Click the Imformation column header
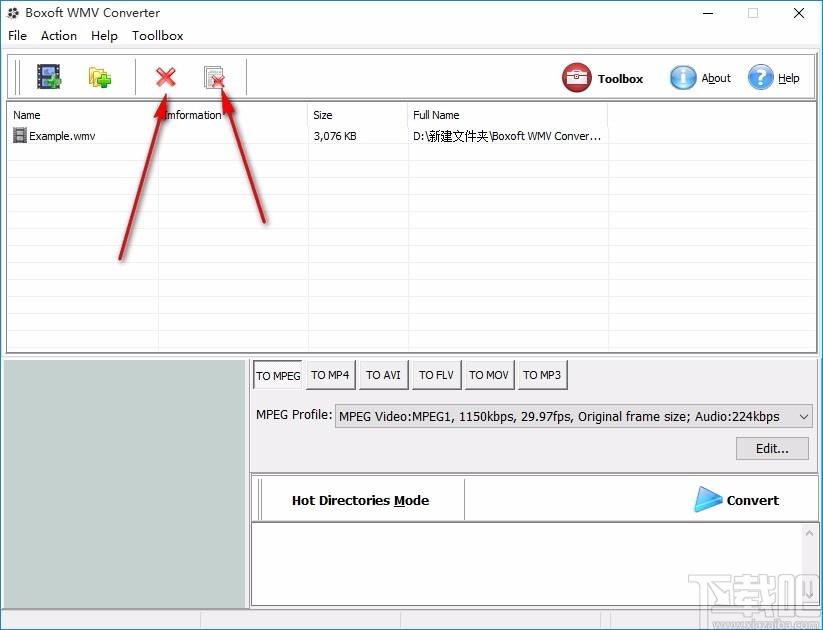The image size is (823, 630). [x=233, y=115]
